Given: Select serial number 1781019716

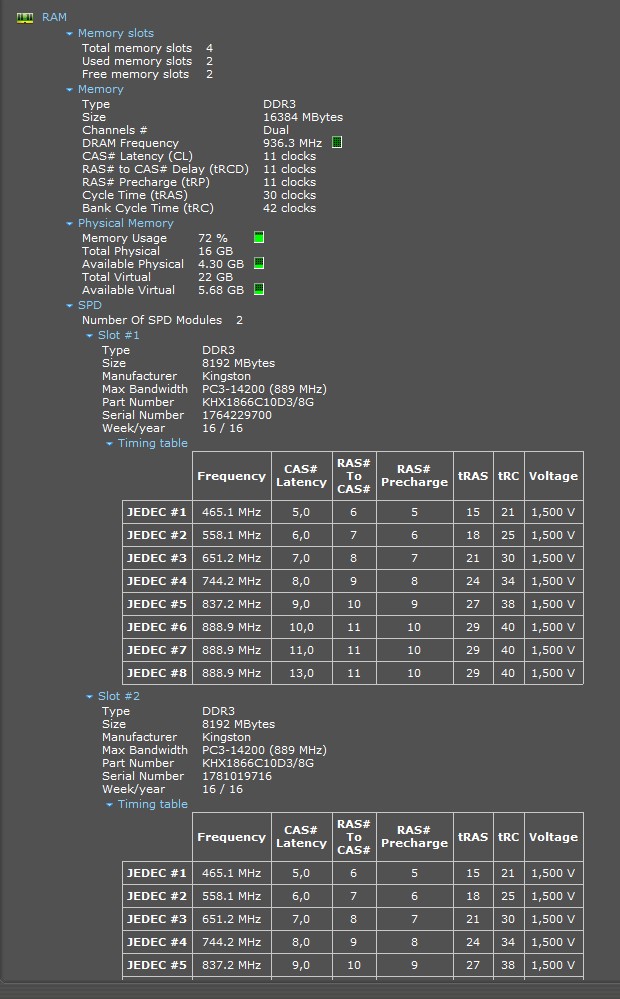Looking at the screenshot, I should 237,776.
